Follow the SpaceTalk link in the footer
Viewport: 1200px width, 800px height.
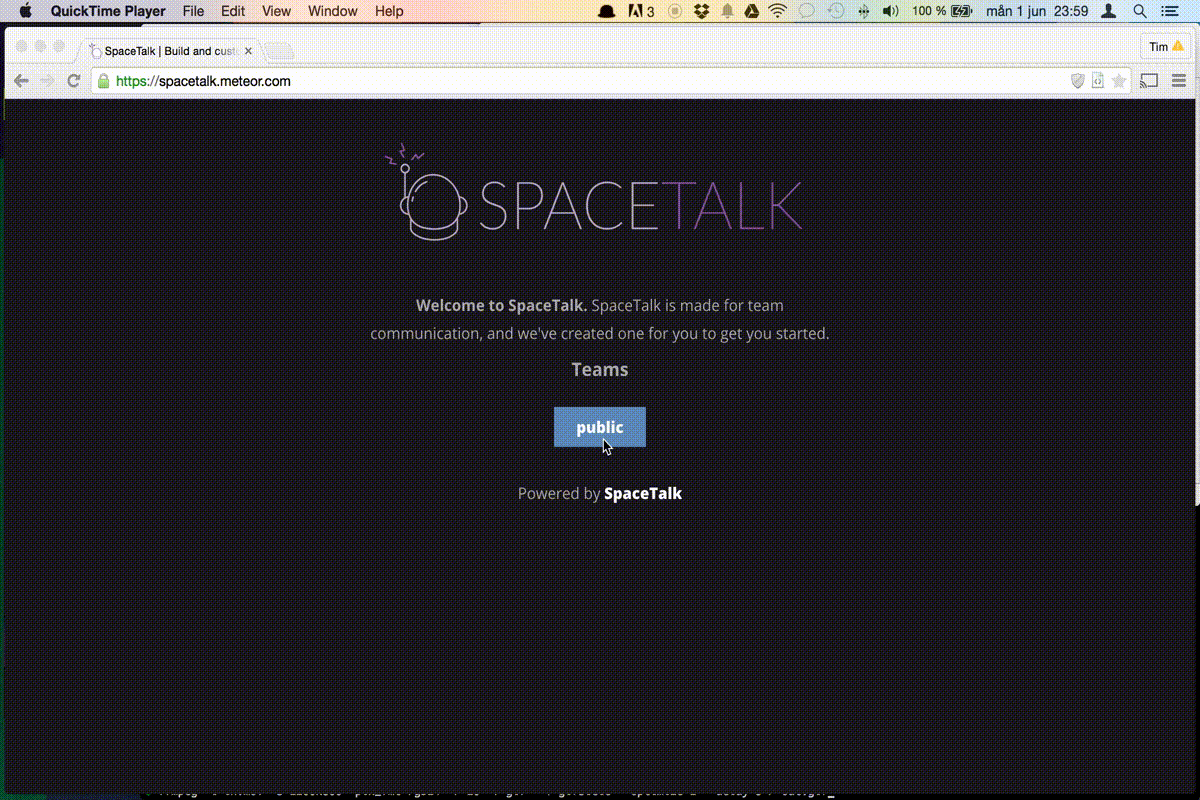pyautogui.click(x=643, y=493)
